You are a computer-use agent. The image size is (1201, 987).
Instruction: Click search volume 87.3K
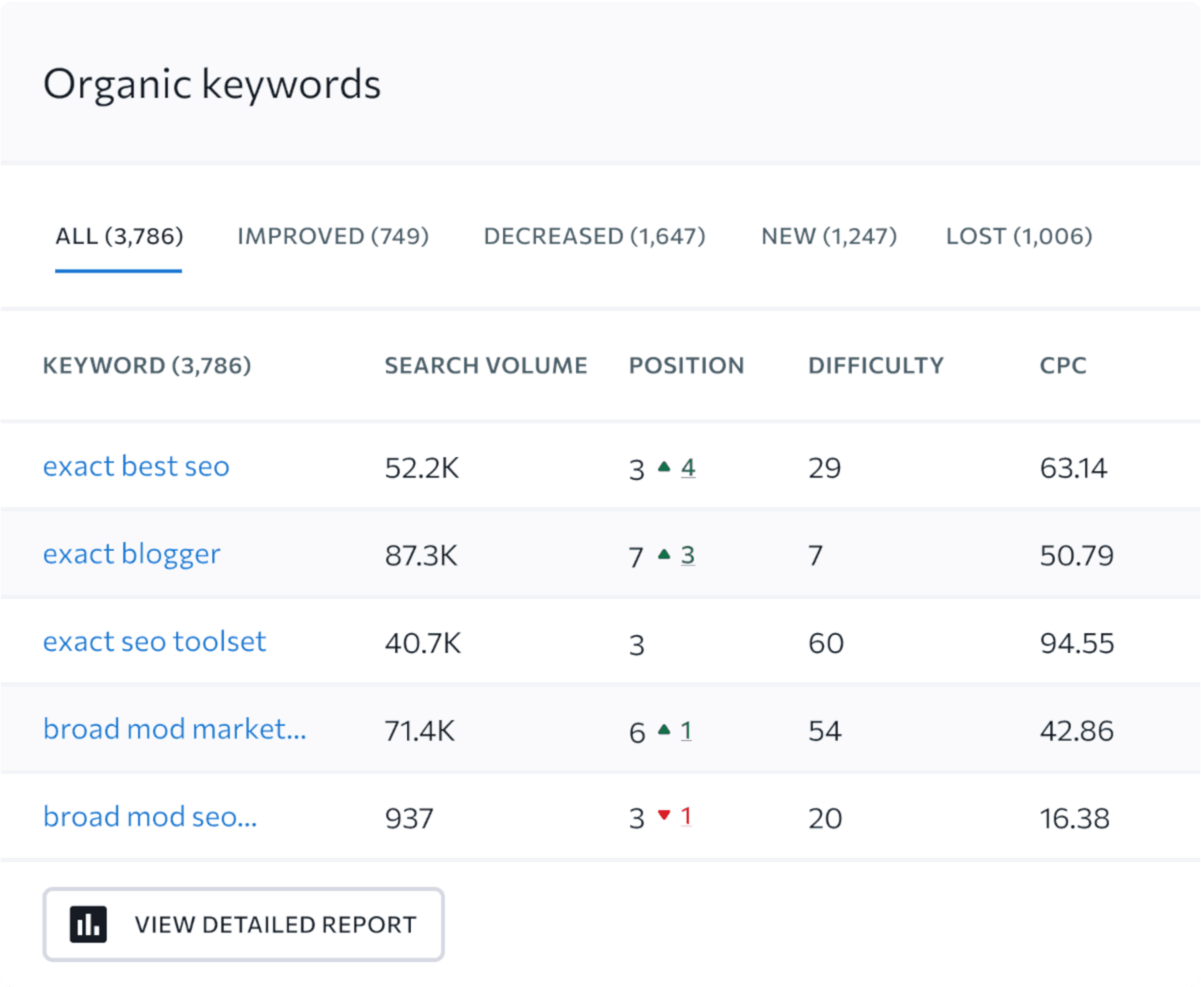(421, 555)
